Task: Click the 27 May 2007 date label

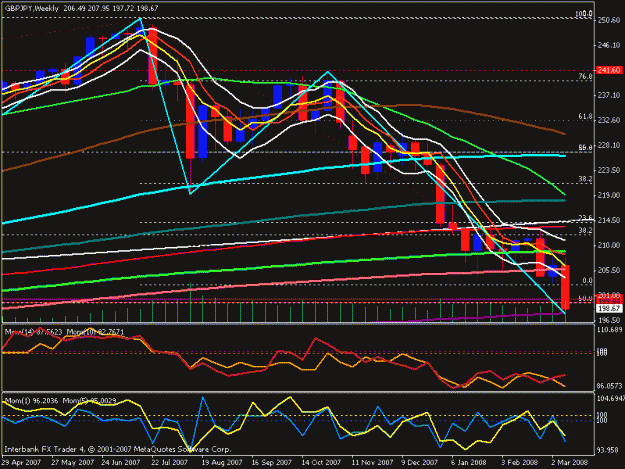Action: tap(73, 463)
